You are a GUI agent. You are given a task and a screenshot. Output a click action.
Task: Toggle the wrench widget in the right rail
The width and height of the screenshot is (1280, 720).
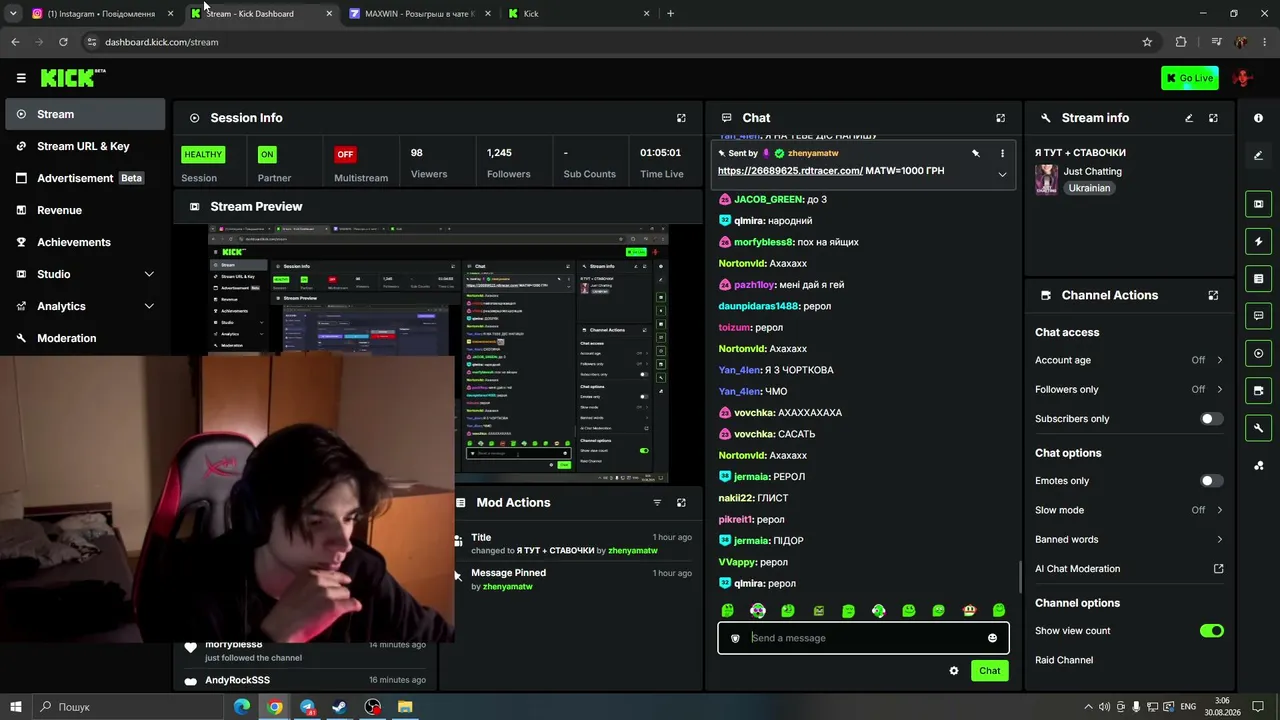(x=1258, y=428)
